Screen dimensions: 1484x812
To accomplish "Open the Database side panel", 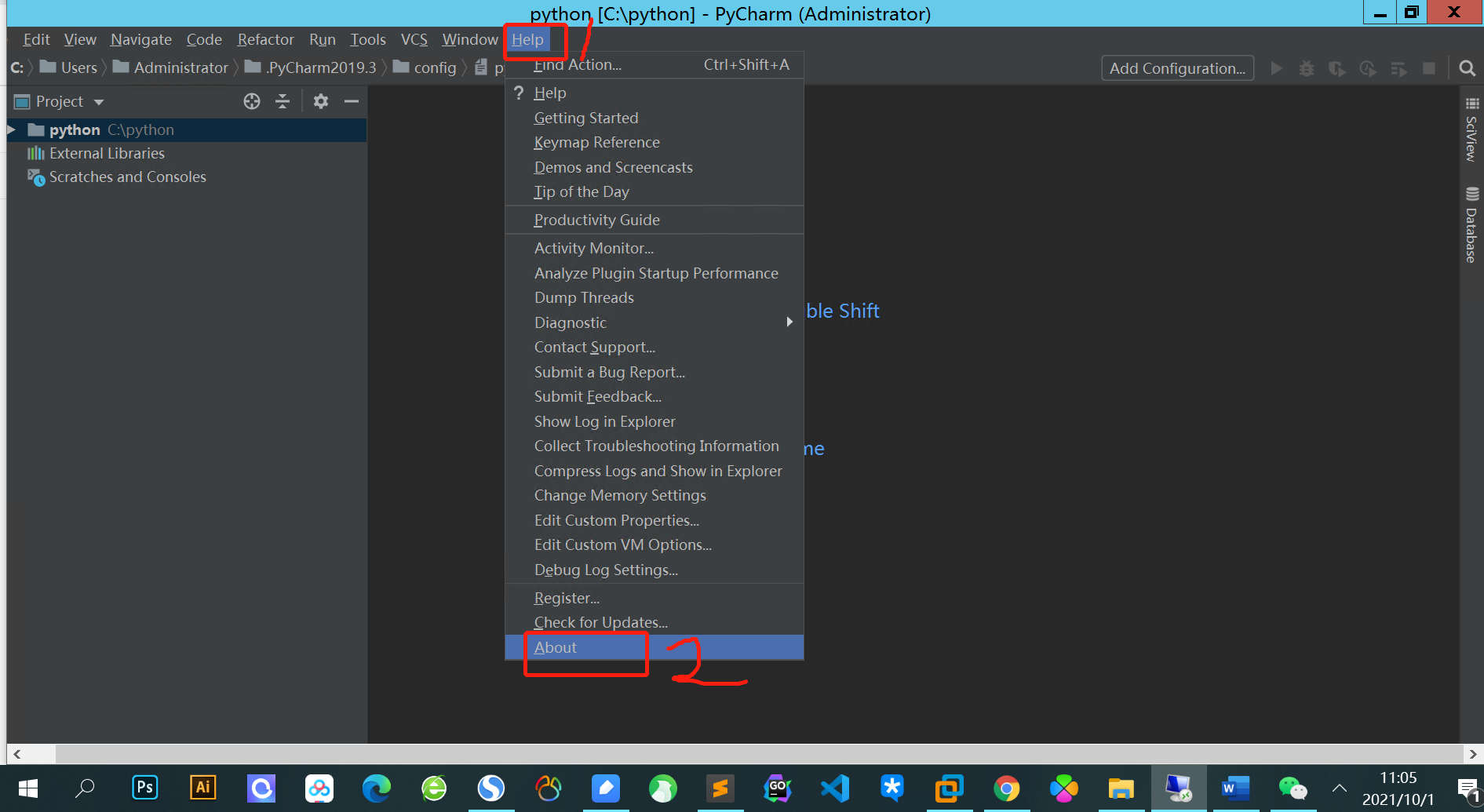I will [x=1471, y=225].
